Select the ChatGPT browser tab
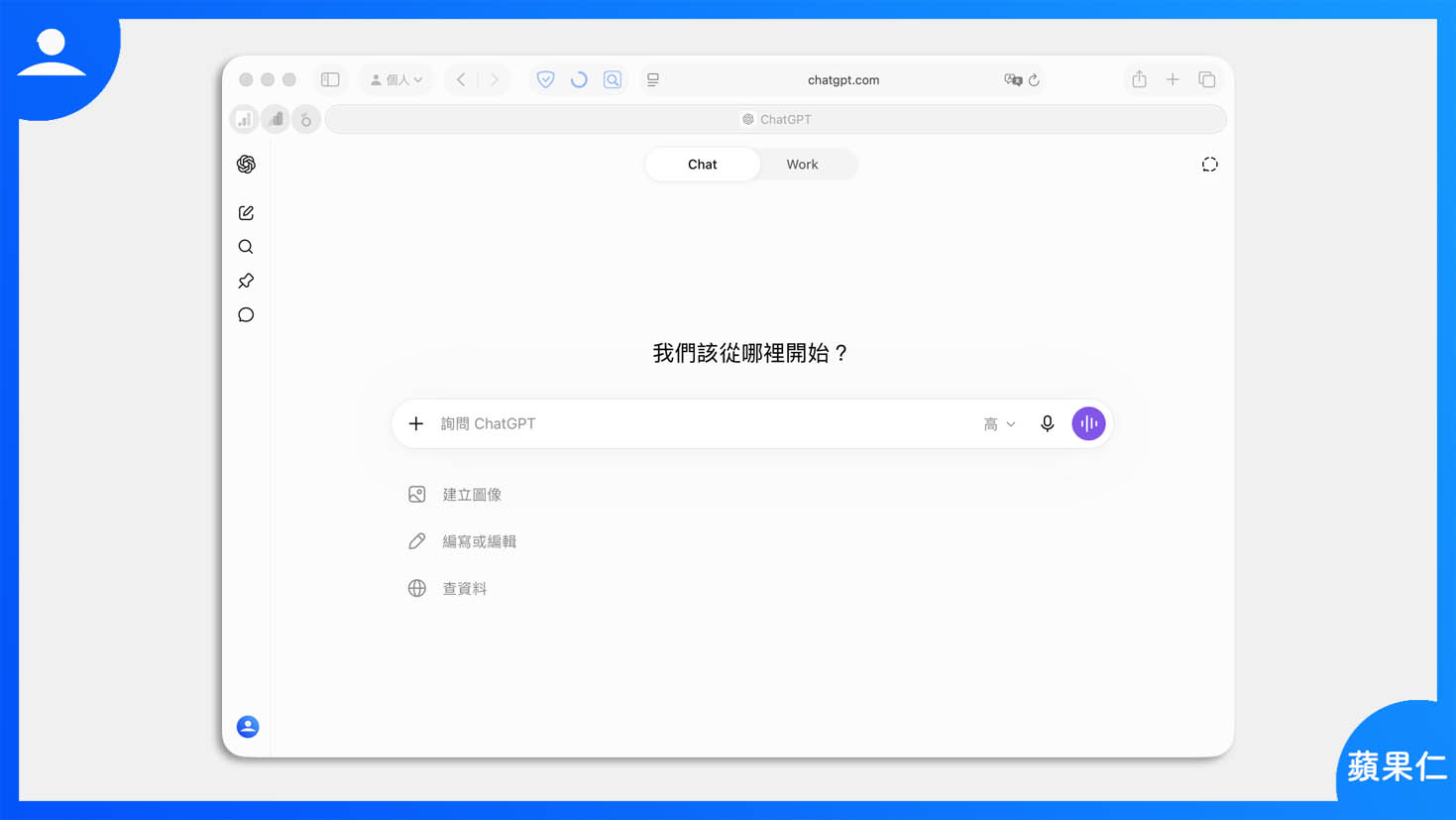This screenshot has height=820, width=1456. click(775, 119)
